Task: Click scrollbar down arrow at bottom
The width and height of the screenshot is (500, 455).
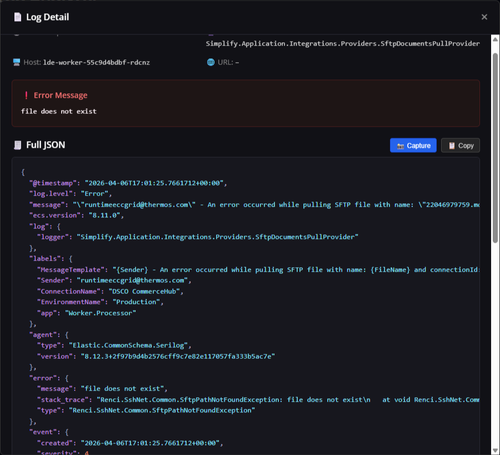Action: (x=495, y=451)
